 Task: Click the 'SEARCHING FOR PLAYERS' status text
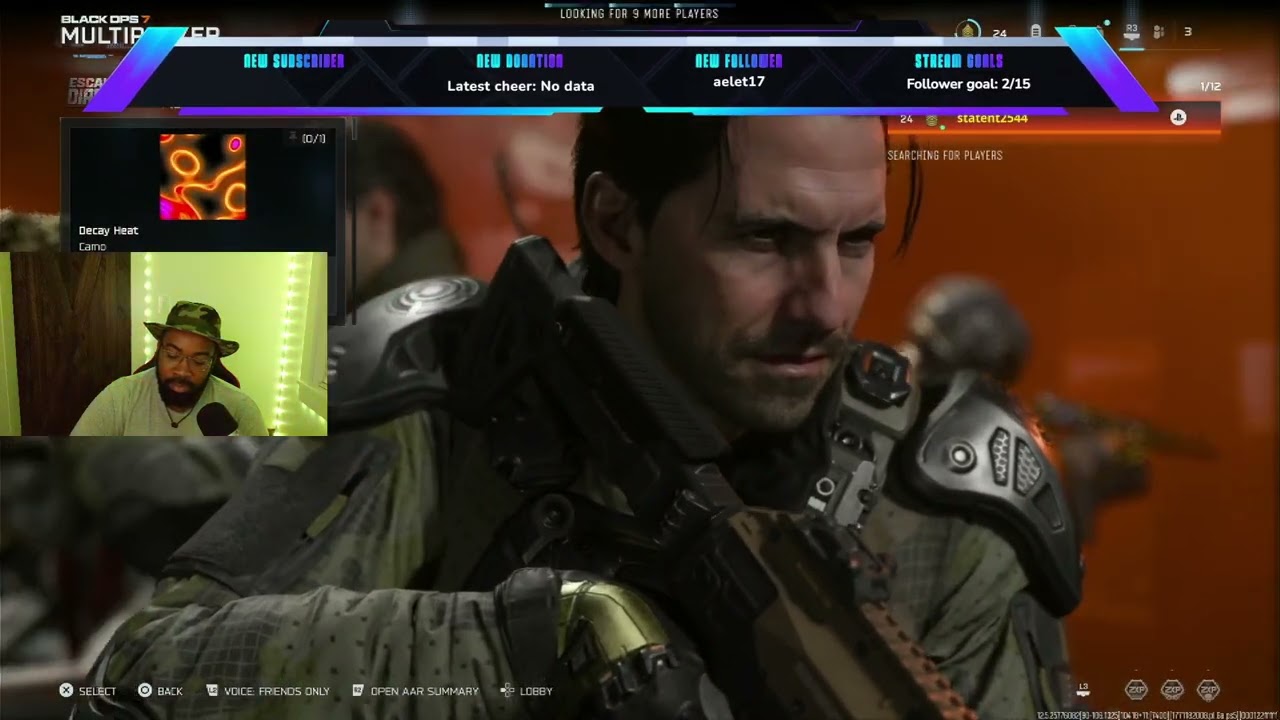pos(945,155)
